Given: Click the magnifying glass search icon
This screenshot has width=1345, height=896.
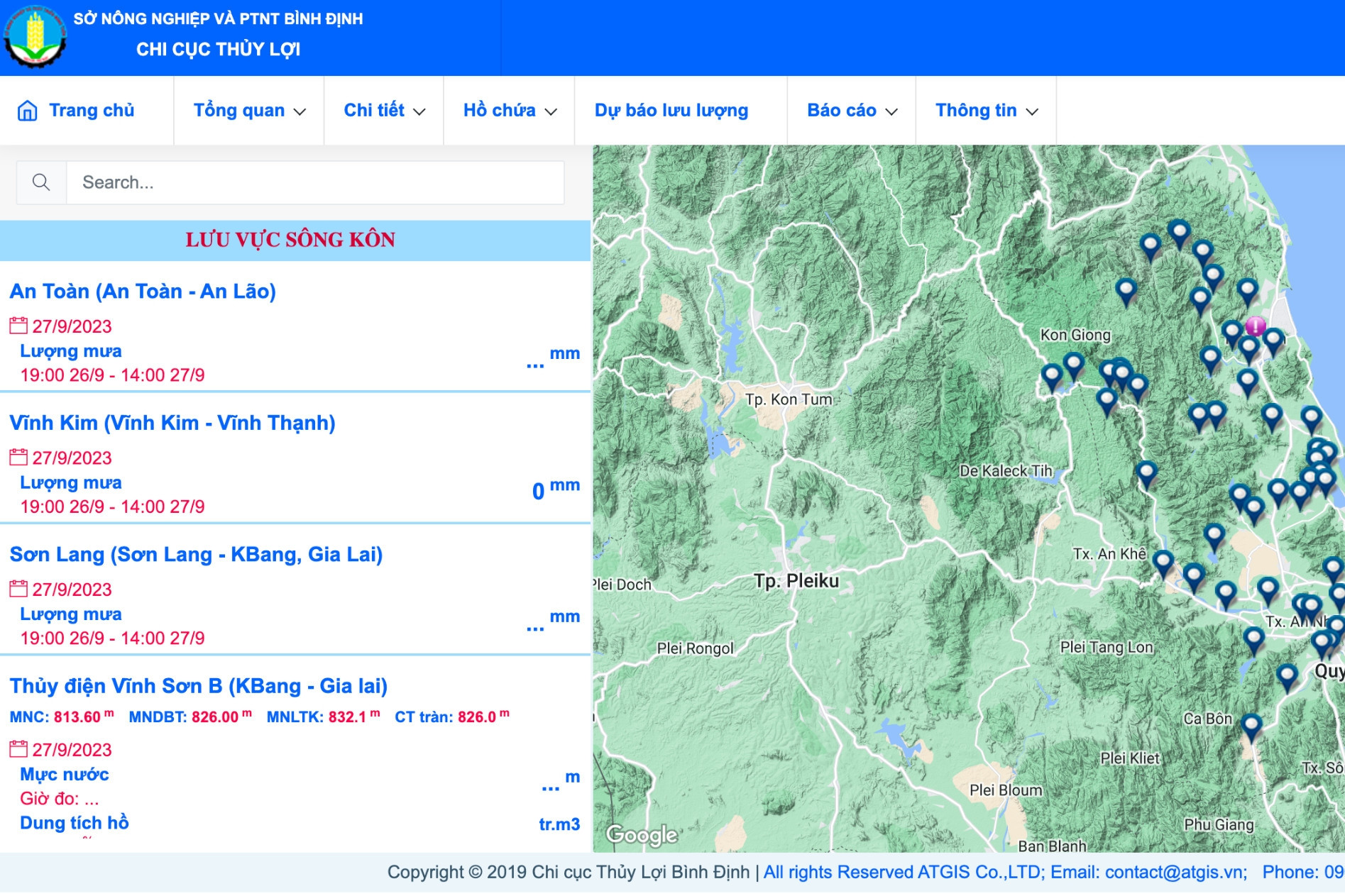Looking at the screenshot, I should click(x=41, y=183).
